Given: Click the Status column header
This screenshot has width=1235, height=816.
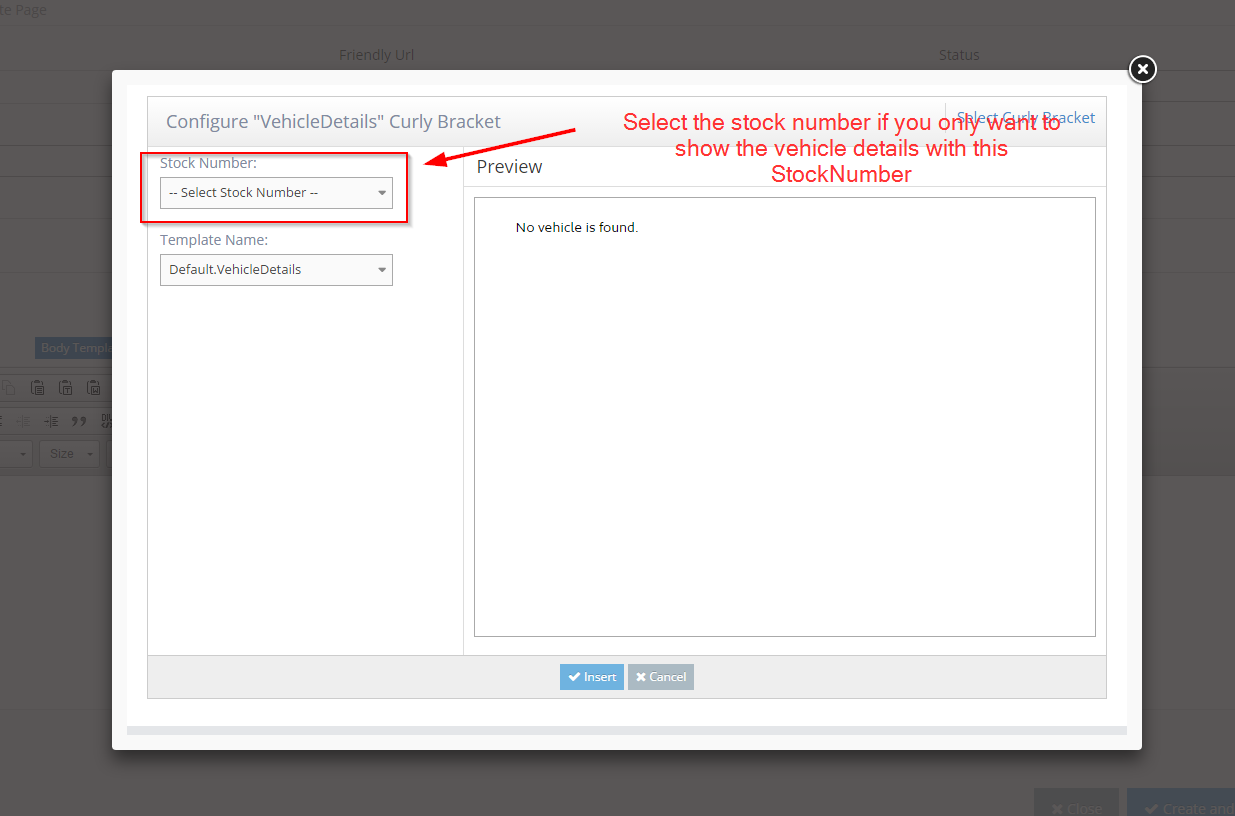Looking at the screenshot, I should pos(958,55).
